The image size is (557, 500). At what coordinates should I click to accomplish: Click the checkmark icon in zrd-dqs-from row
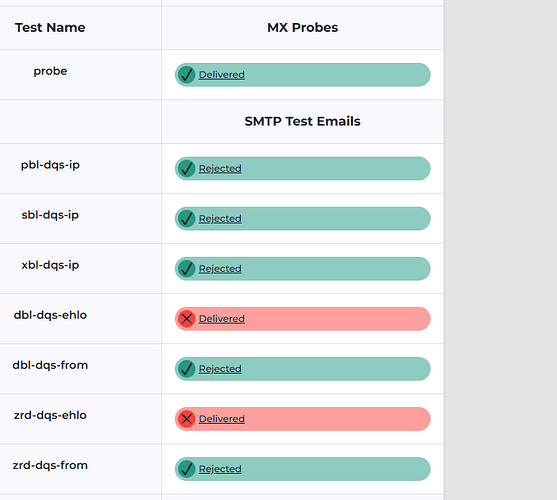pyautogui.click(x=186, y=469)
